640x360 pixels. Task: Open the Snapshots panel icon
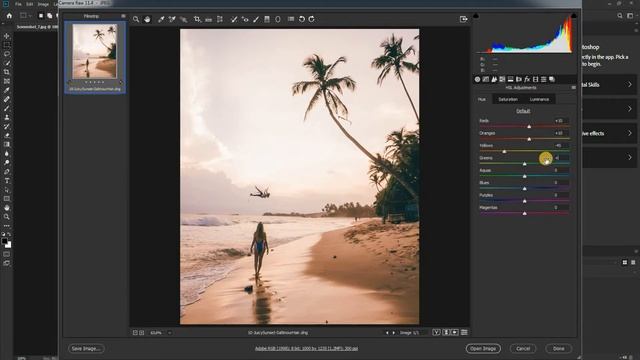tap(552, 79)
